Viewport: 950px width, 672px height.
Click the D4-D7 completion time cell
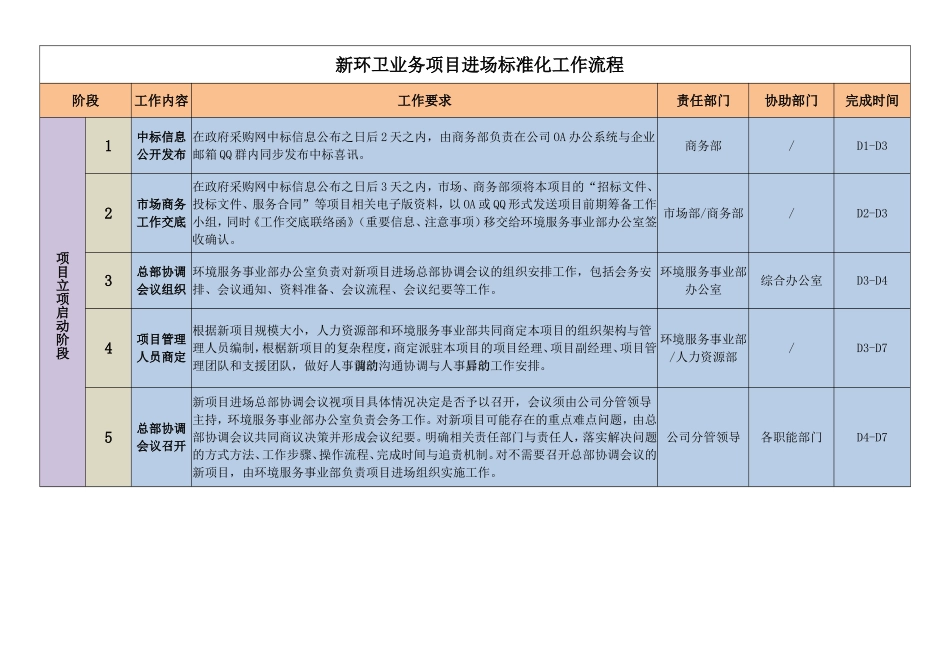(872, 437)
